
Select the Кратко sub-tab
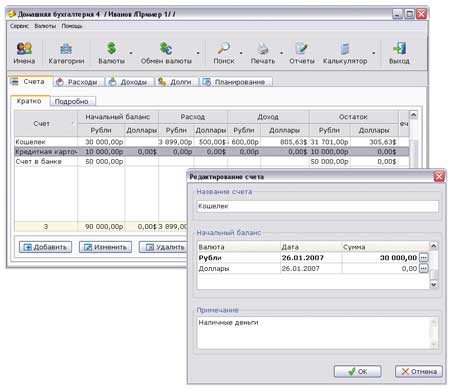coord(29,101)
